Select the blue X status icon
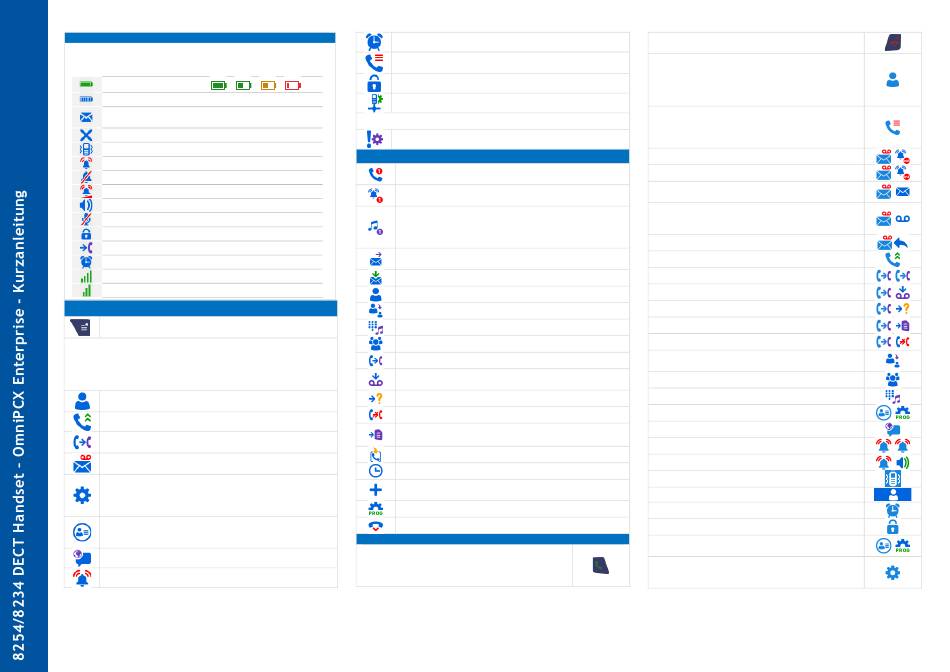Viewport: 950px width, 672px height. pyautogui.click(x=86, y=135)
